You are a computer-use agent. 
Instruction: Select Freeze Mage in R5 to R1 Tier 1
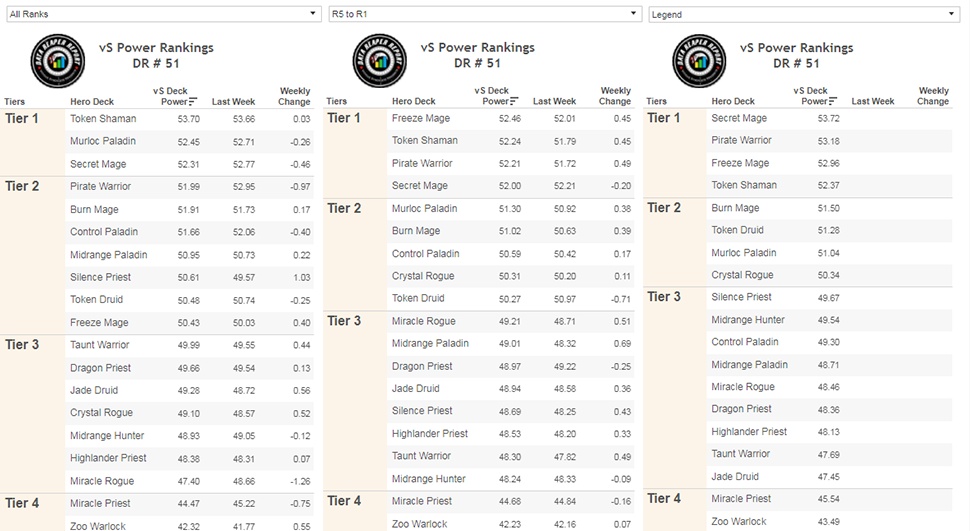pyautogui.click(x=421, y=118)
